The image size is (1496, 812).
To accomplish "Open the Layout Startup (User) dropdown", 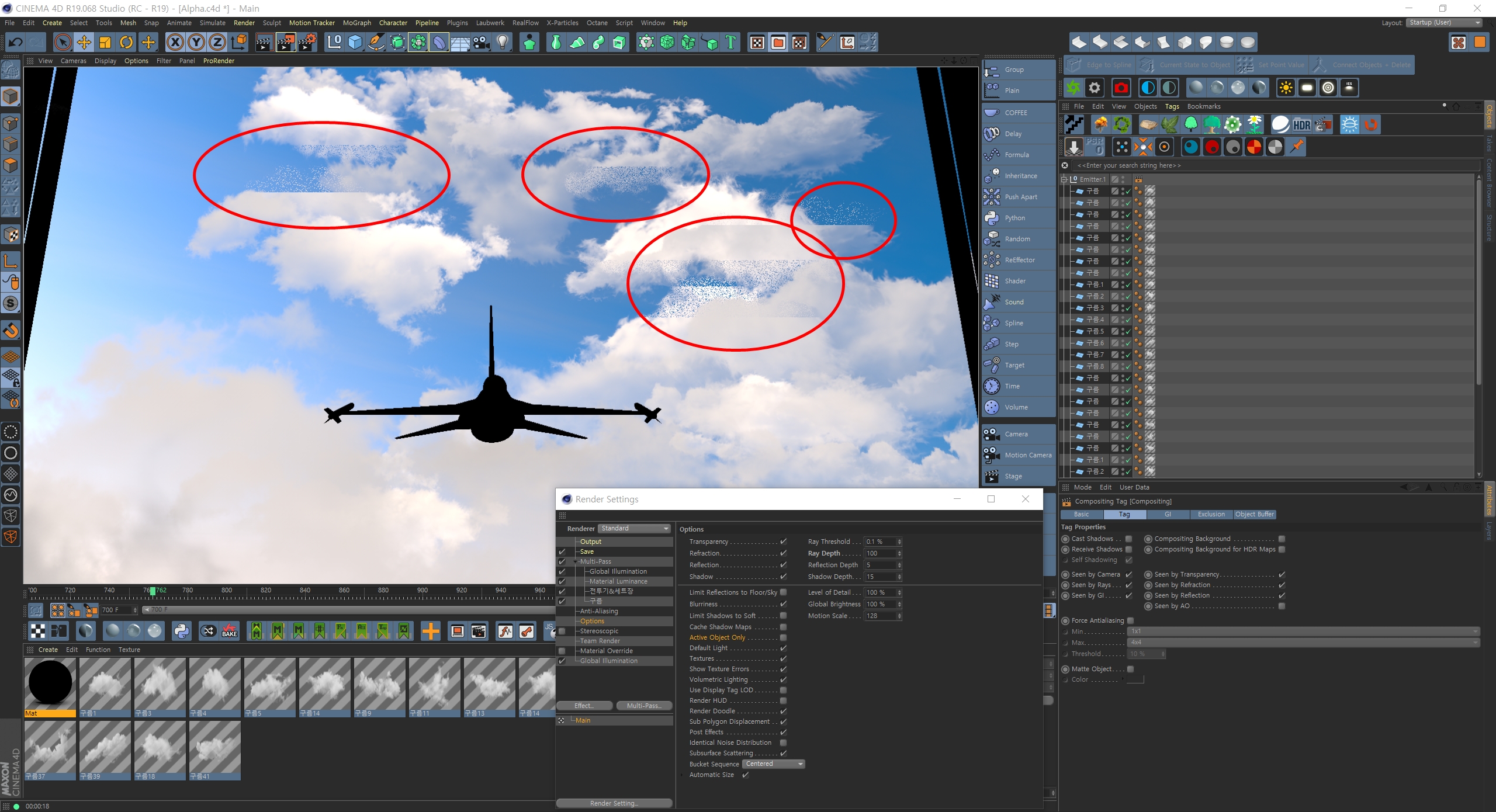I will (1445, 23).
